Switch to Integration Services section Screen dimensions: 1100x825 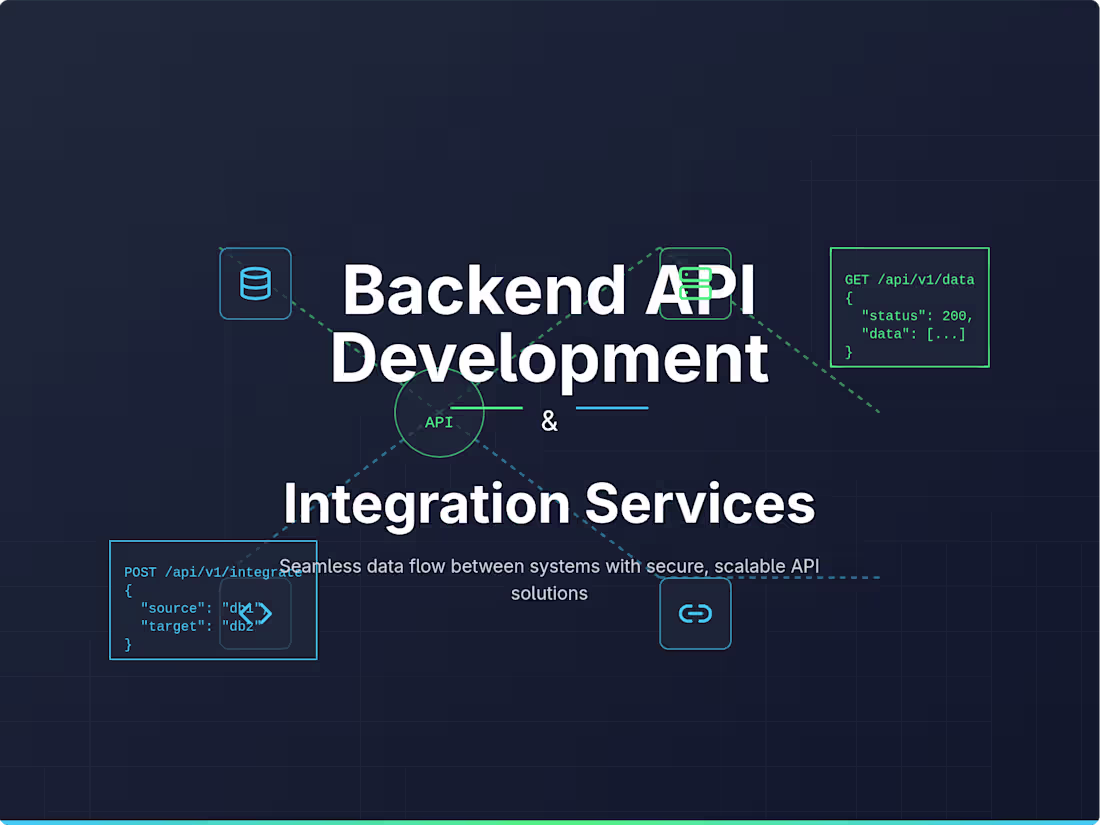coord(550,503)
